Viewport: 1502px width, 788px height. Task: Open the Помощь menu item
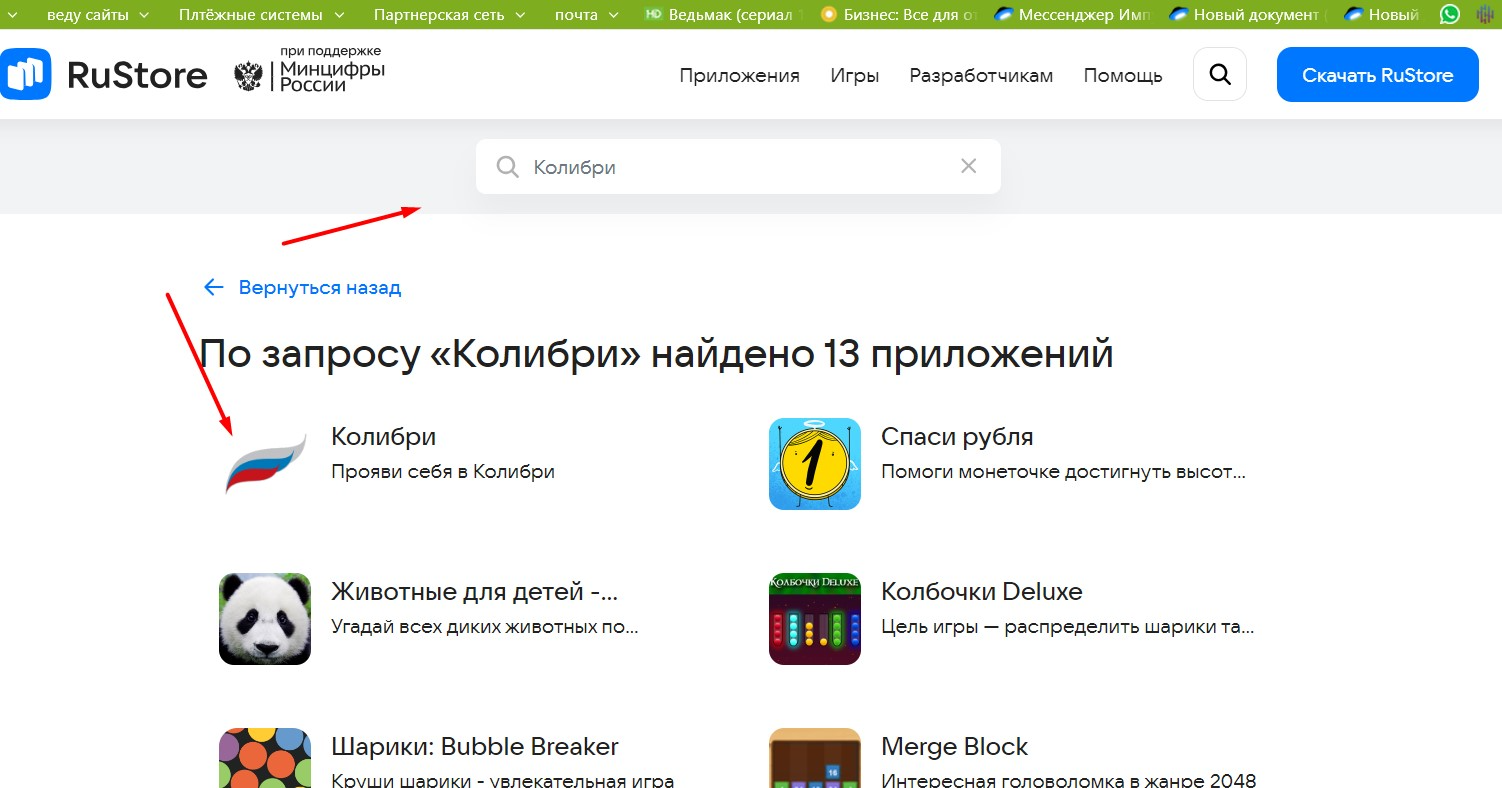(1123, 75)
